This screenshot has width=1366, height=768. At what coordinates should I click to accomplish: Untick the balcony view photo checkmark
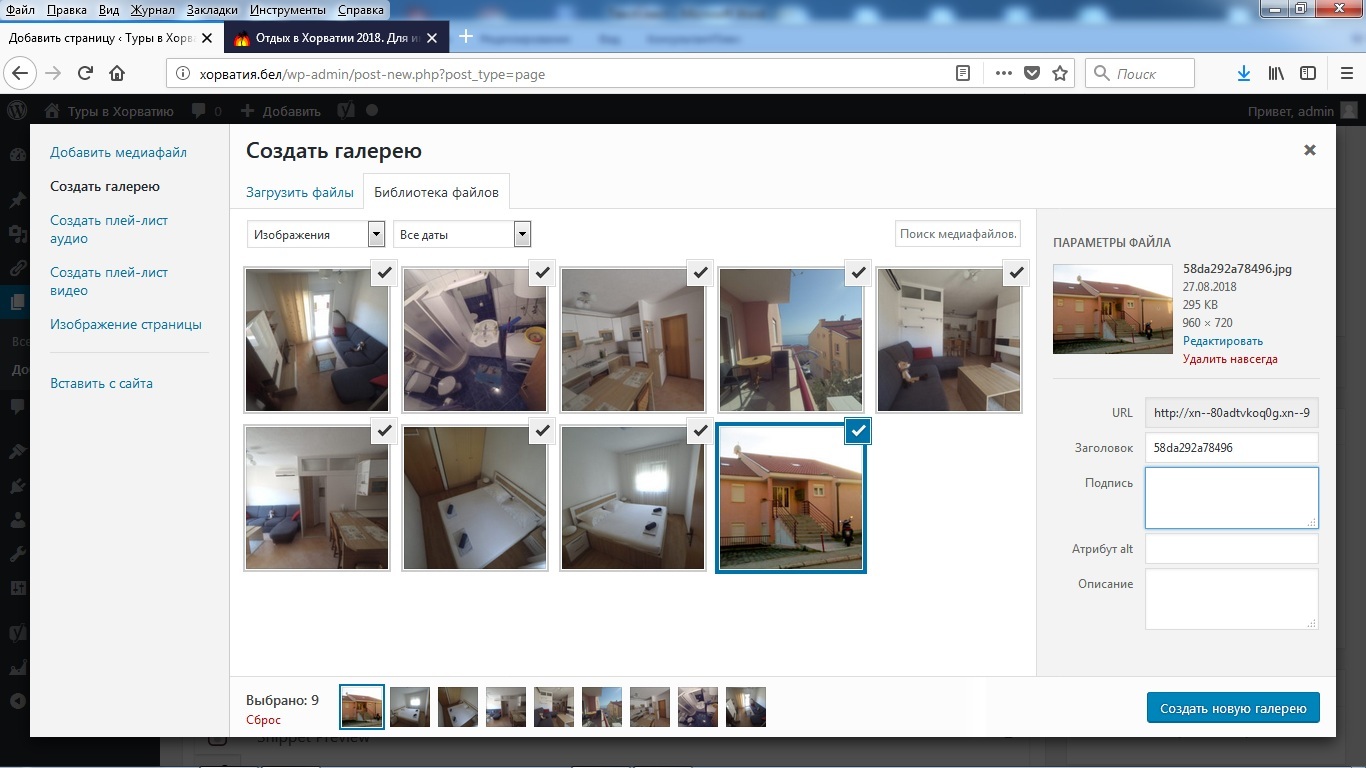point(858,272)
